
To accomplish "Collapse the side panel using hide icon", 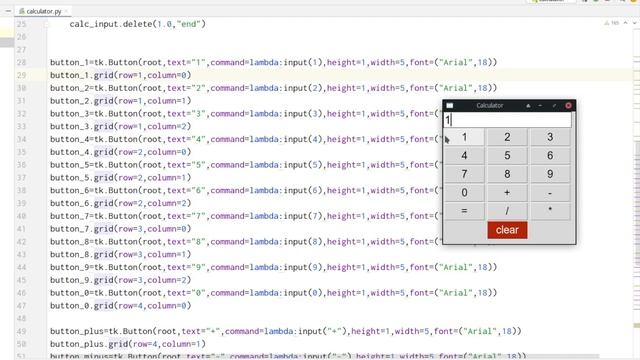I will tap(8, 11).
